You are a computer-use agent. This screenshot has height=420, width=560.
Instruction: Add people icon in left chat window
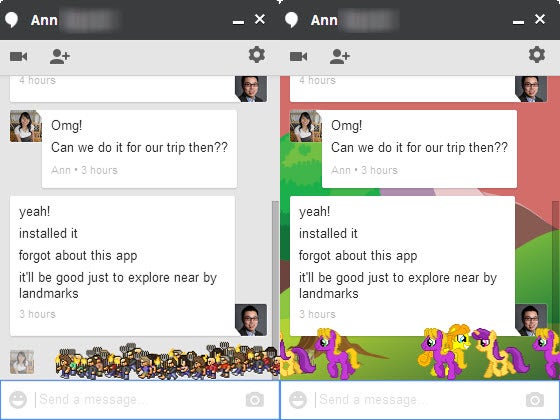coord(60,56)
